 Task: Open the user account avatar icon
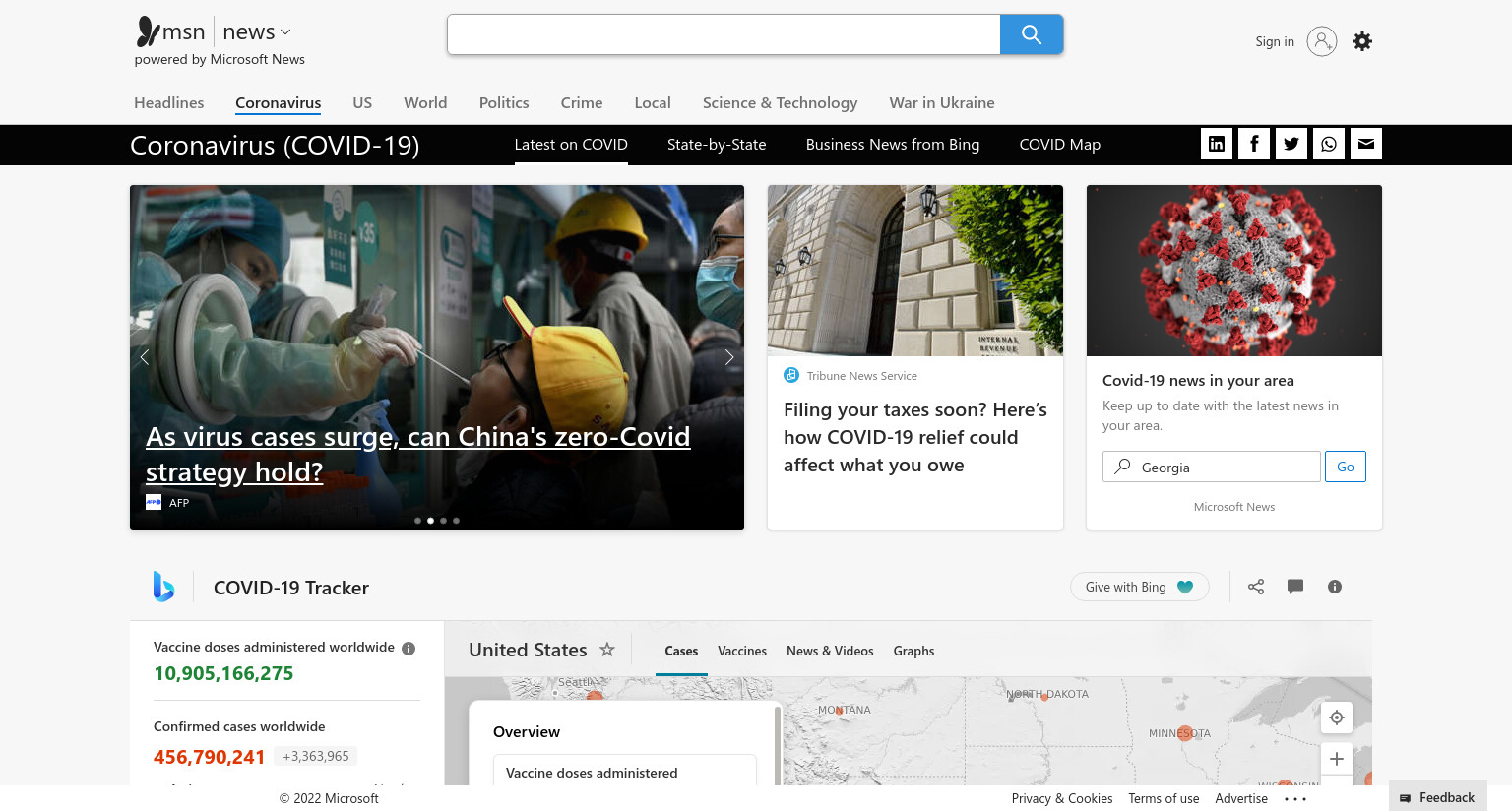1321,41
